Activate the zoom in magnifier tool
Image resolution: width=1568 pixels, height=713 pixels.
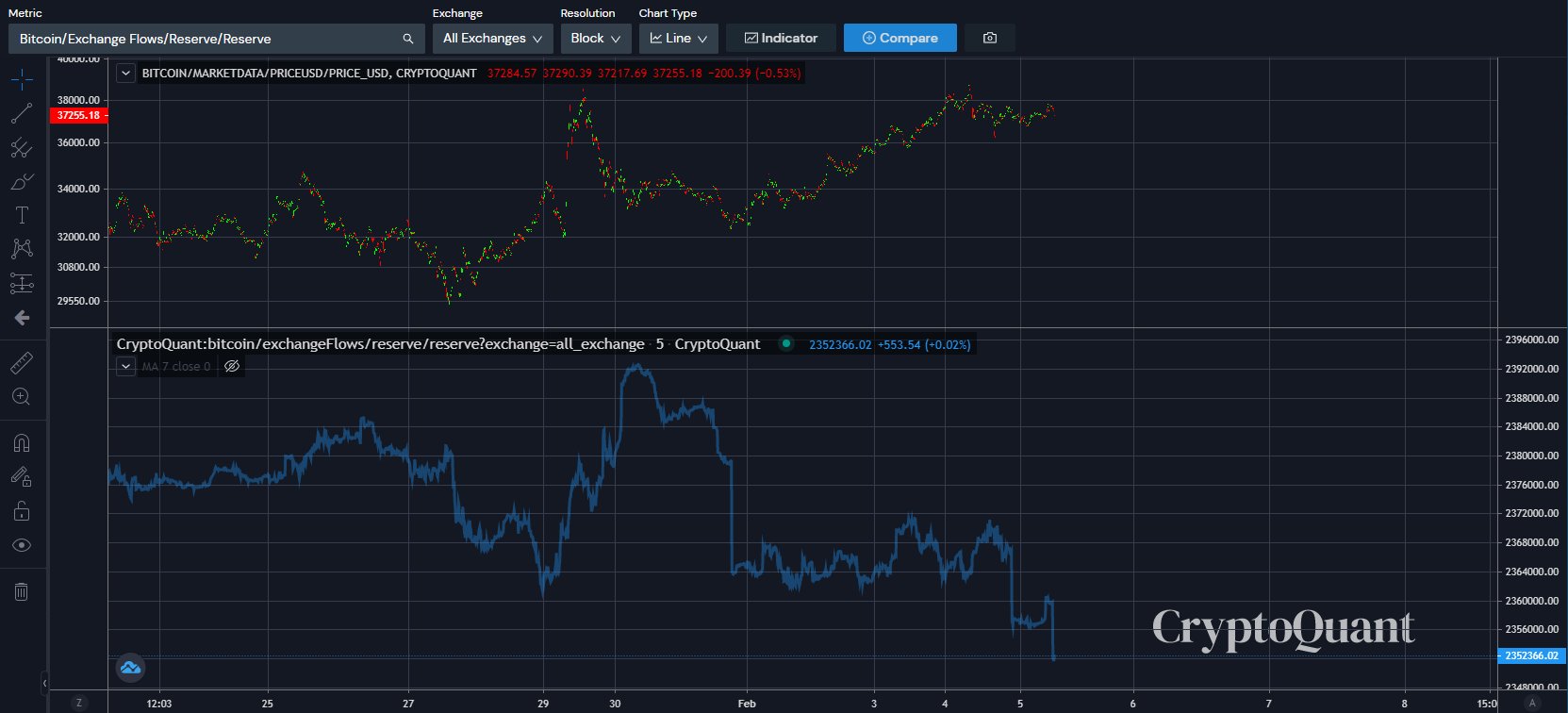pyautogui.click(x=22, y=396)
